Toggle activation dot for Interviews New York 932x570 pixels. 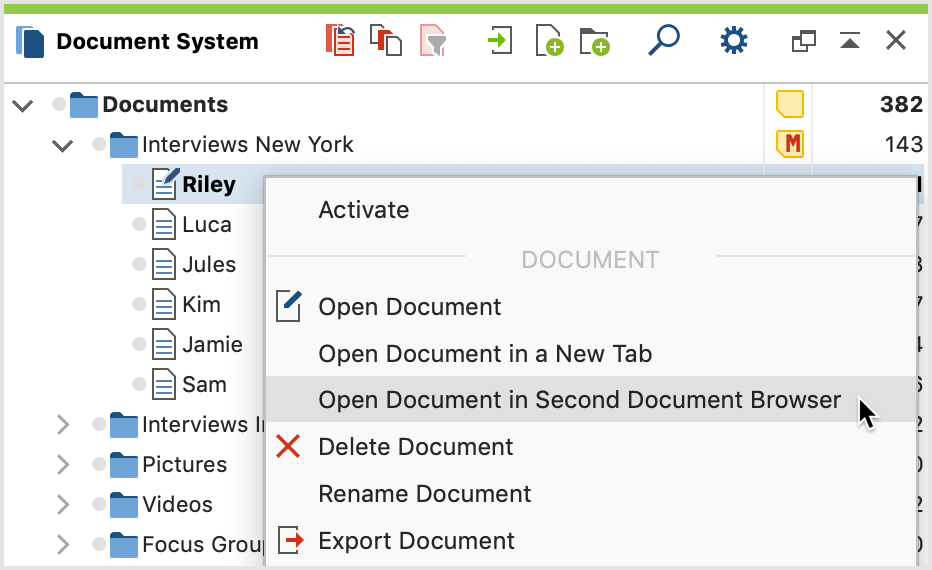click(x=99, y=144)
